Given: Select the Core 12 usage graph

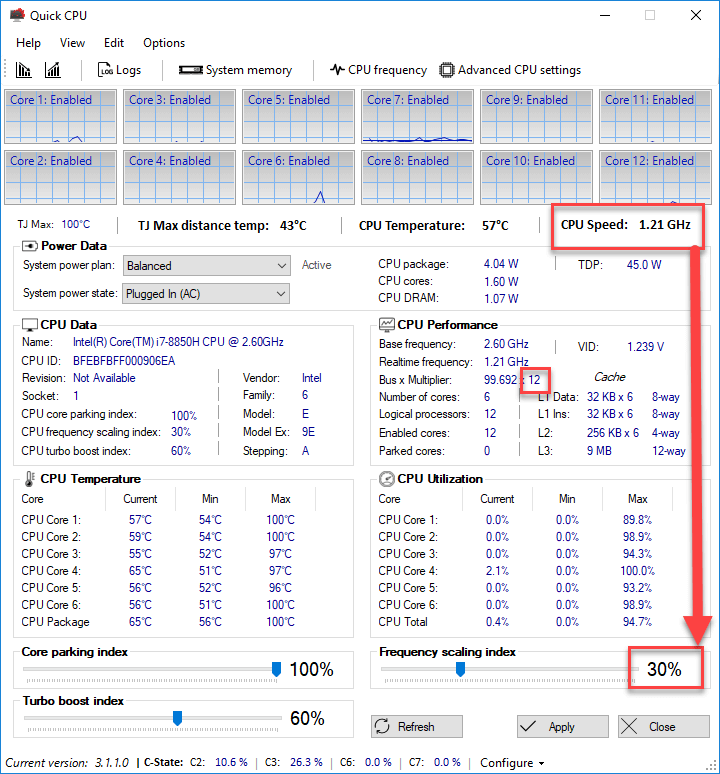Looking at the screenshot, I should click(x=655, y=178).
